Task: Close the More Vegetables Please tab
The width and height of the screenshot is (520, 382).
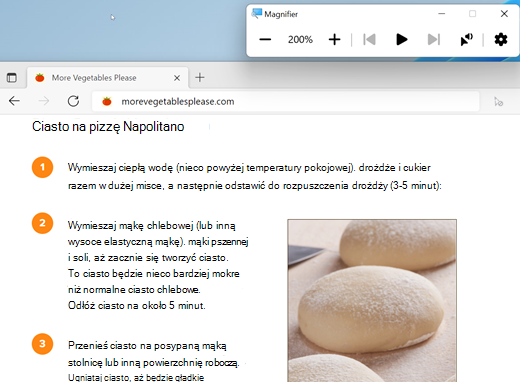Action: tap(177, 78)
